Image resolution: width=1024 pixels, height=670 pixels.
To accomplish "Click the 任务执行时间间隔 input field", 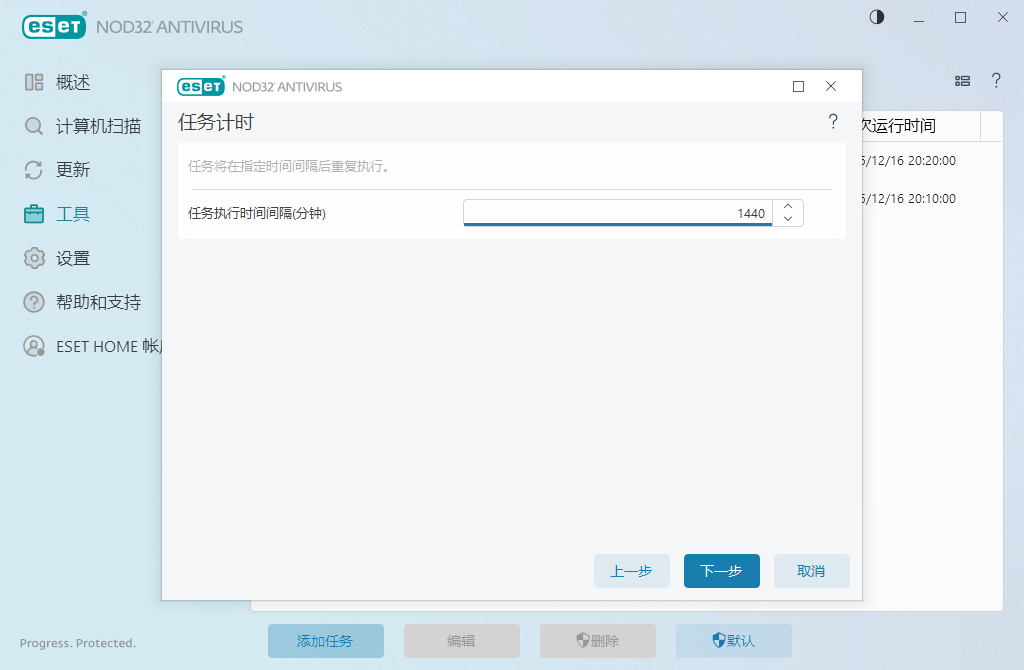I will 617,213.
